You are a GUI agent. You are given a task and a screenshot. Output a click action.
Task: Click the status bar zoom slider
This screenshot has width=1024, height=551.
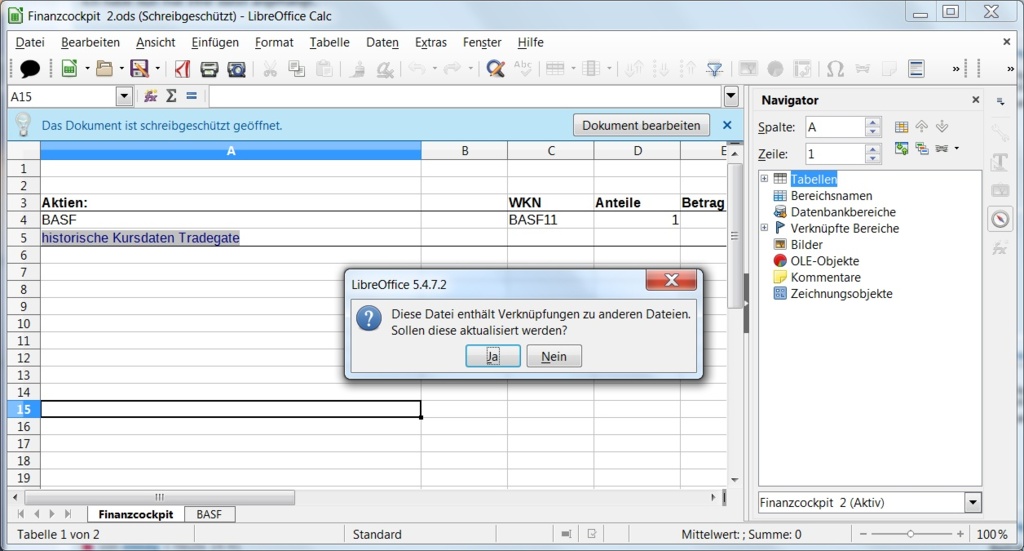[x=910, y=534]
